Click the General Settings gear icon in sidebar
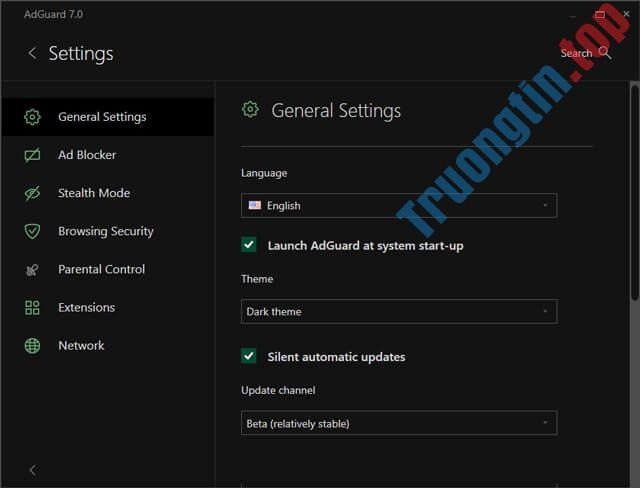This screenshot has height=488, width=640. click(32, 117)
